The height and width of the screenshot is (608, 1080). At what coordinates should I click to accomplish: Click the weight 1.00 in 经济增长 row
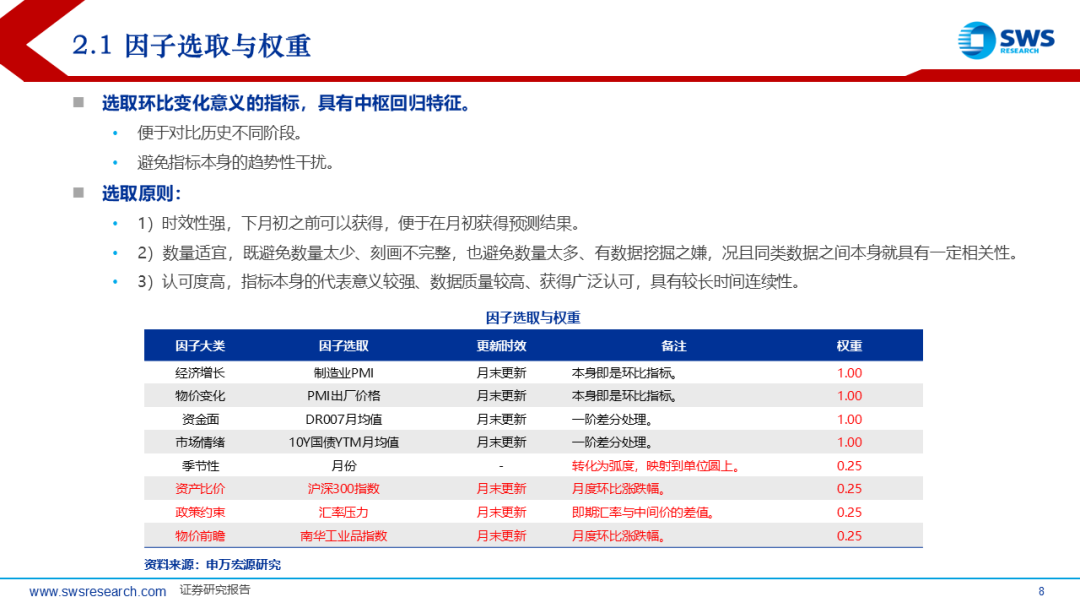[x=849, y=373]
